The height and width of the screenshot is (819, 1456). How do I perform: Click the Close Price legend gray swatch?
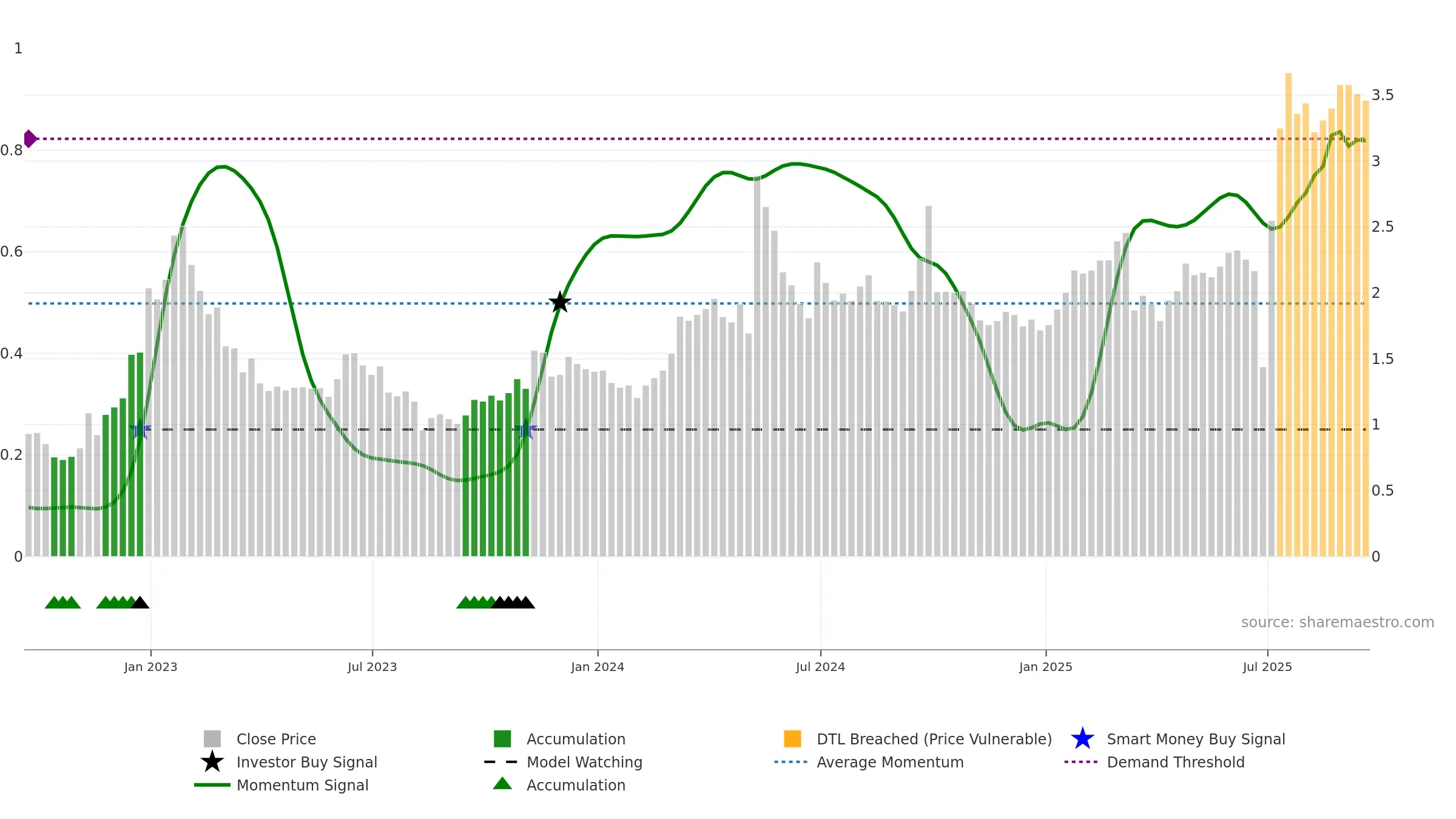click(212, 739)
